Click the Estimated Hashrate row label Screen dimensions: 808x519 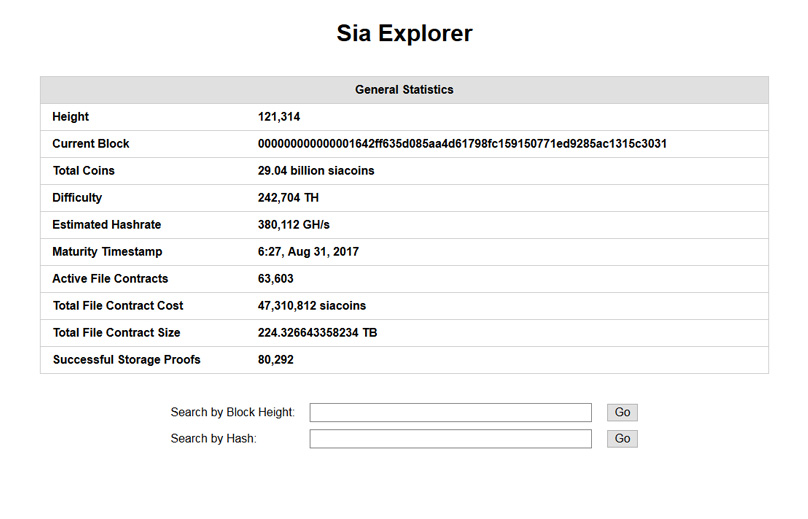click(107, 225)
